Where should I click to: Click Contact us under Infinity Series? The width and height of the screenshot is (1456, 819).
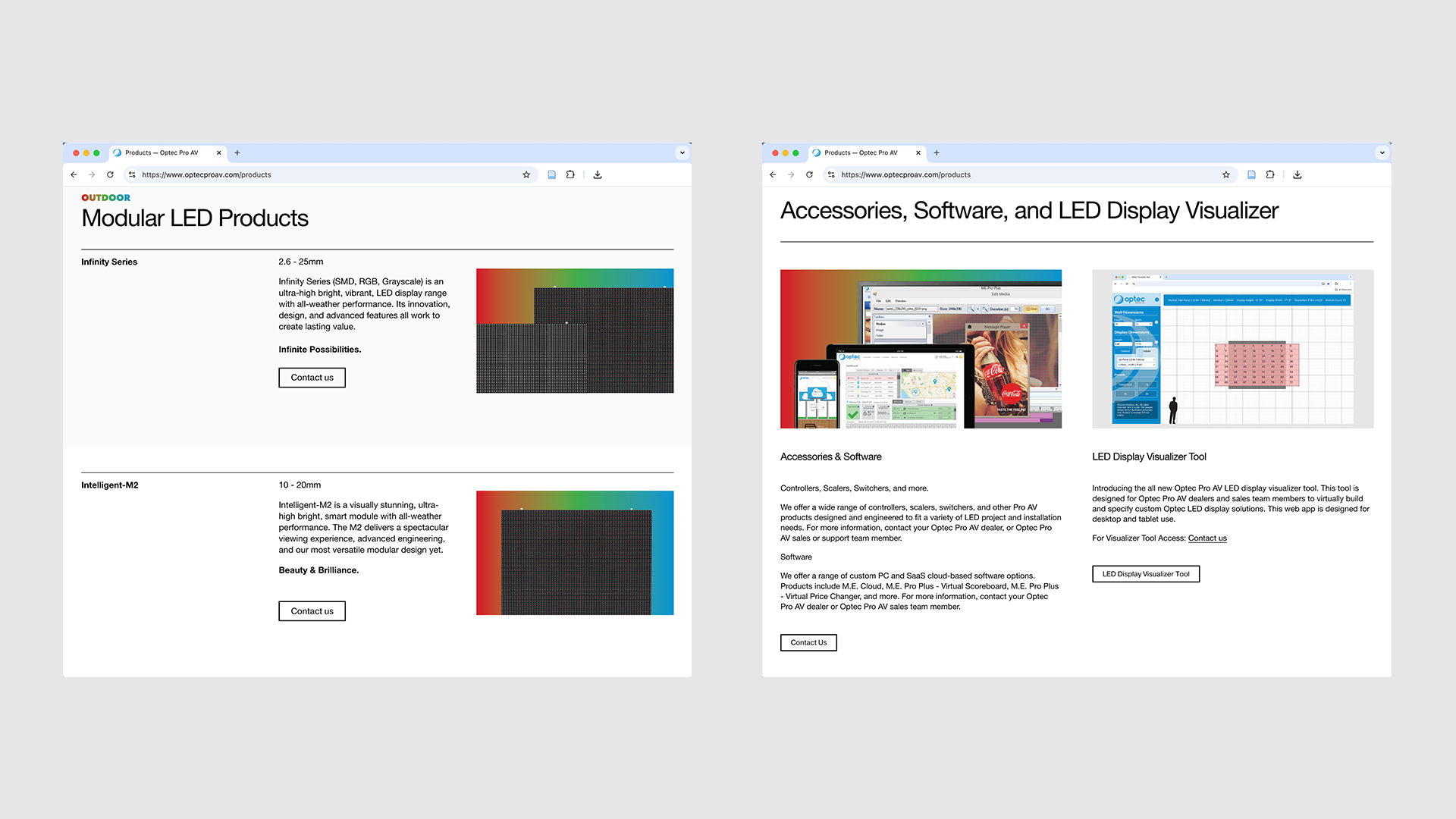(312, 378)
